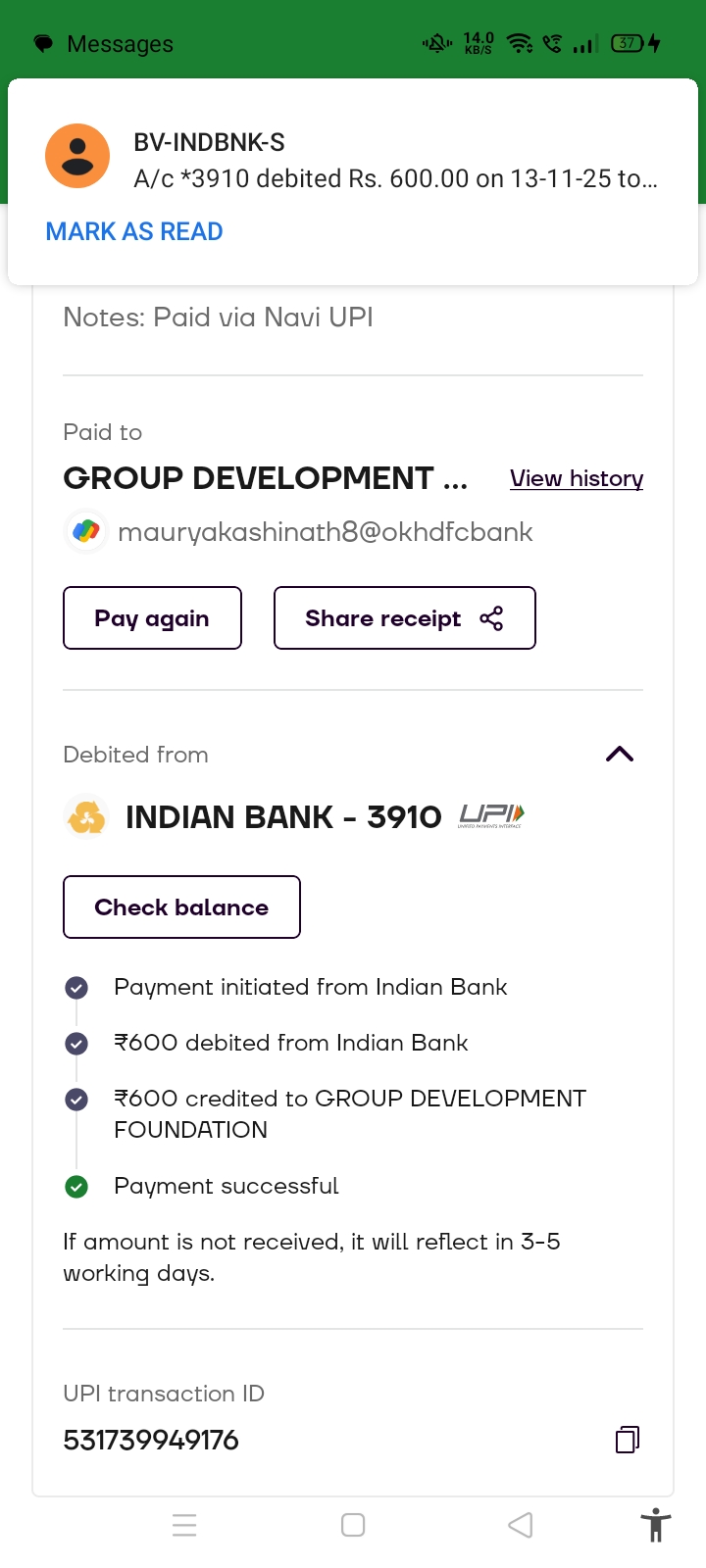The width and height of the screenshot is (706, 1568).
Task: Tap the UPI logo next to bank name
Action: click(x=491, y=815)
